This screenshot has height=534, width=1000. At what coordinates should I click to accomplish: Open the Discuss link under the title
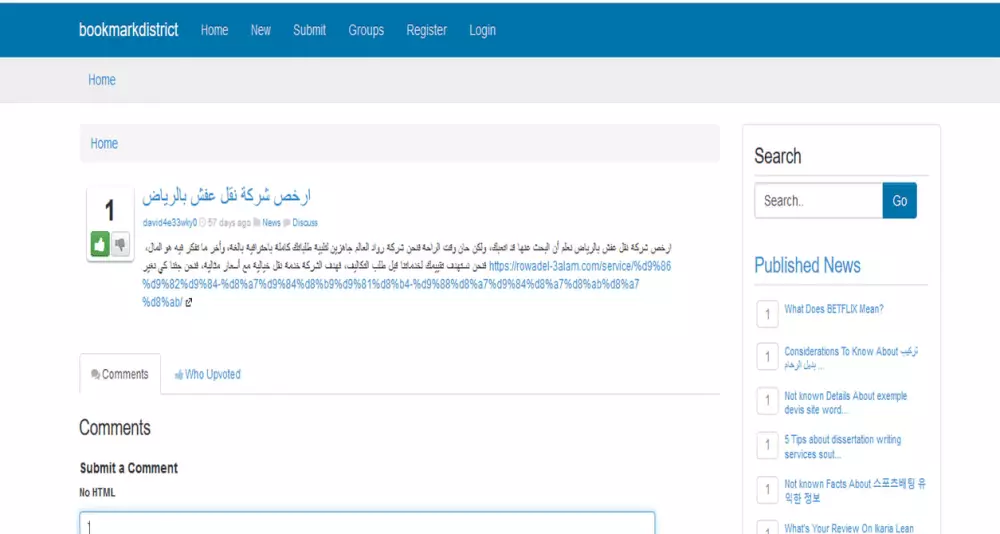[305, 223]
